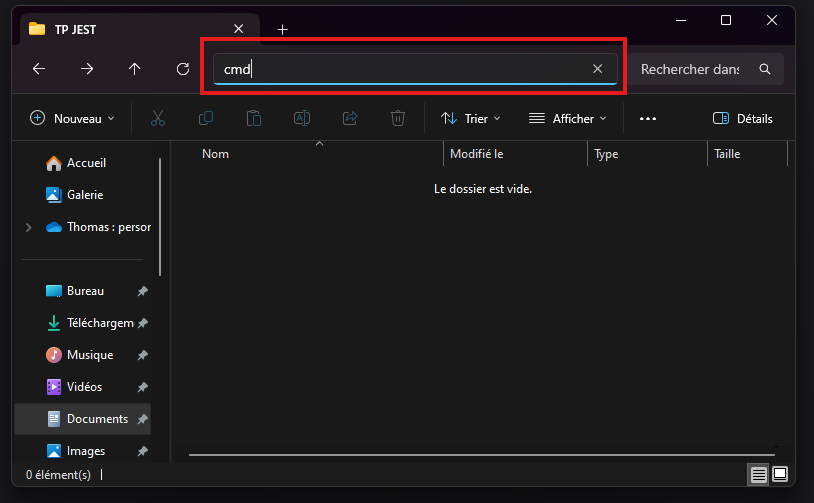This screenshot has width=814, height=503.
Task: Refresh the current folder view
Action: coord(183,69)
